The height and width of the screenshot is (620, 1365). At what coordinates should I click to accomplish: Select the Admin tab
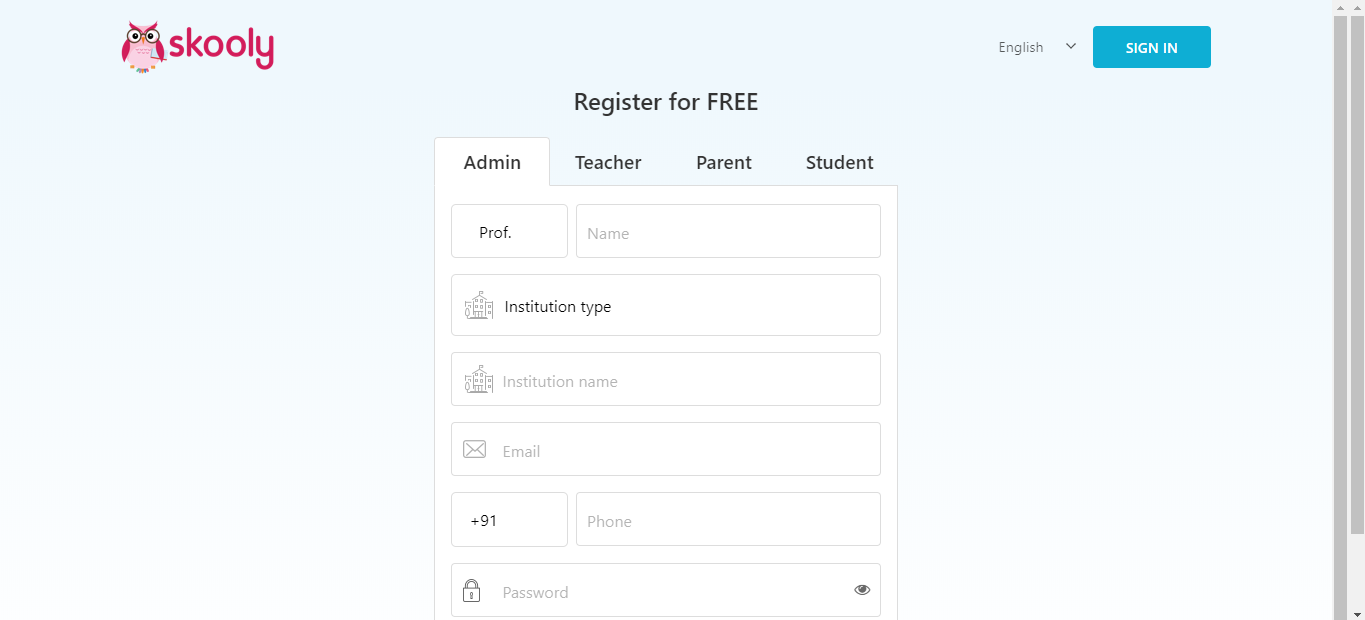[492, 162]
